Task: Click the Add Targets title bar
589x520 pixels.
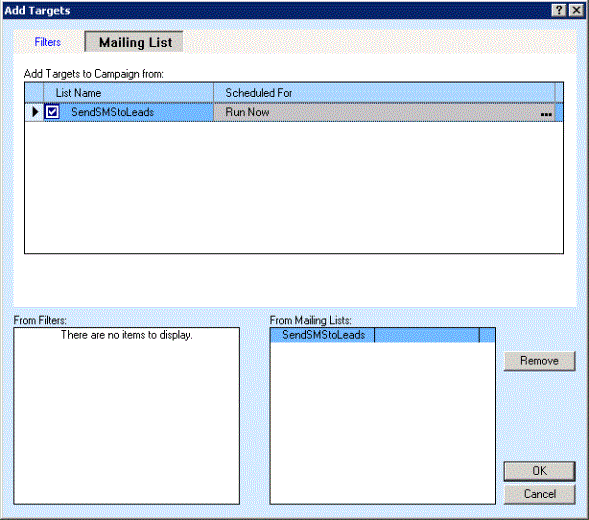Action: click(x=276, y=11)
